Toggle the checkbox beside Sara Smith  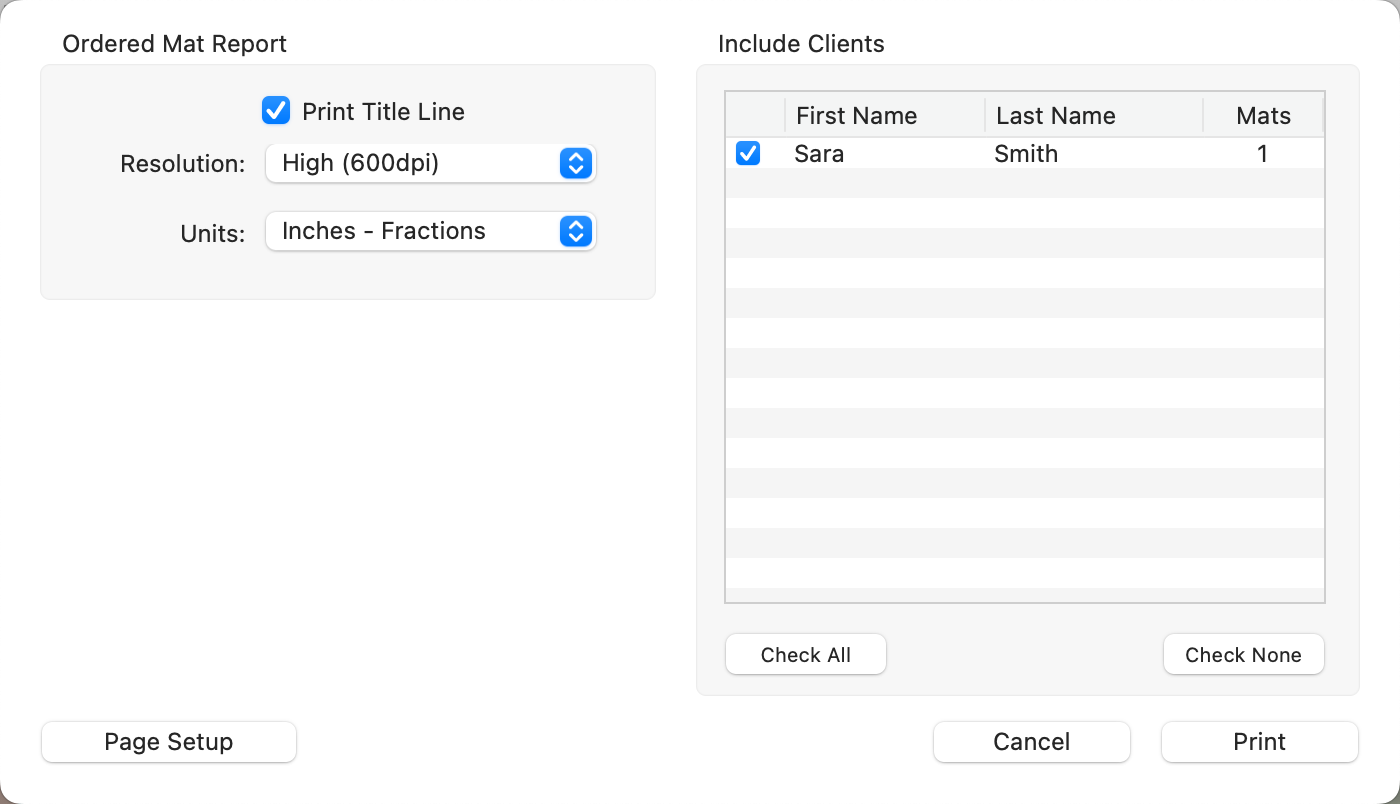pyautogui.click(x=748, y=153)
